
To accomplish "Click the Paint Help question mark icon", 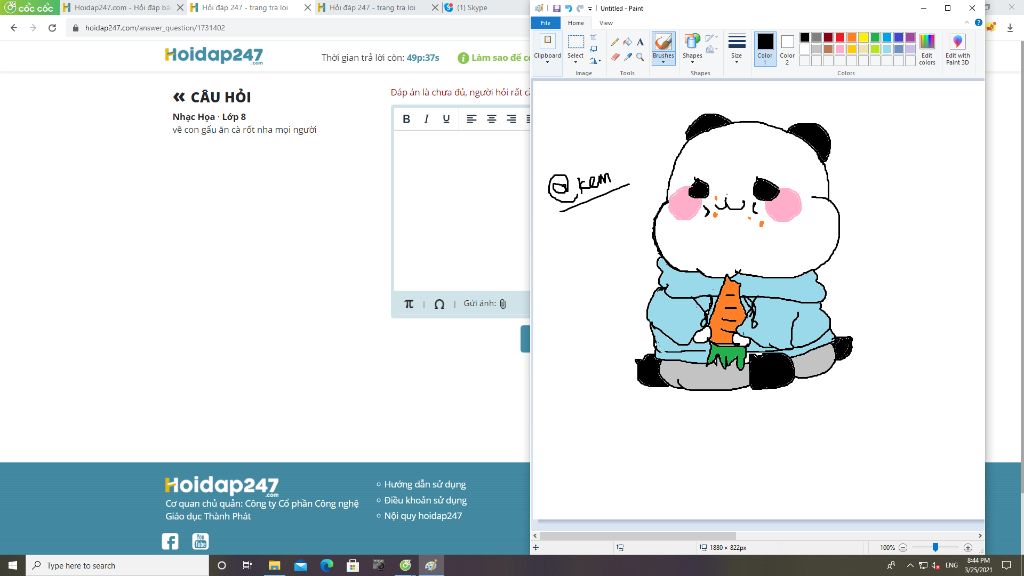I will pos(978,23).
